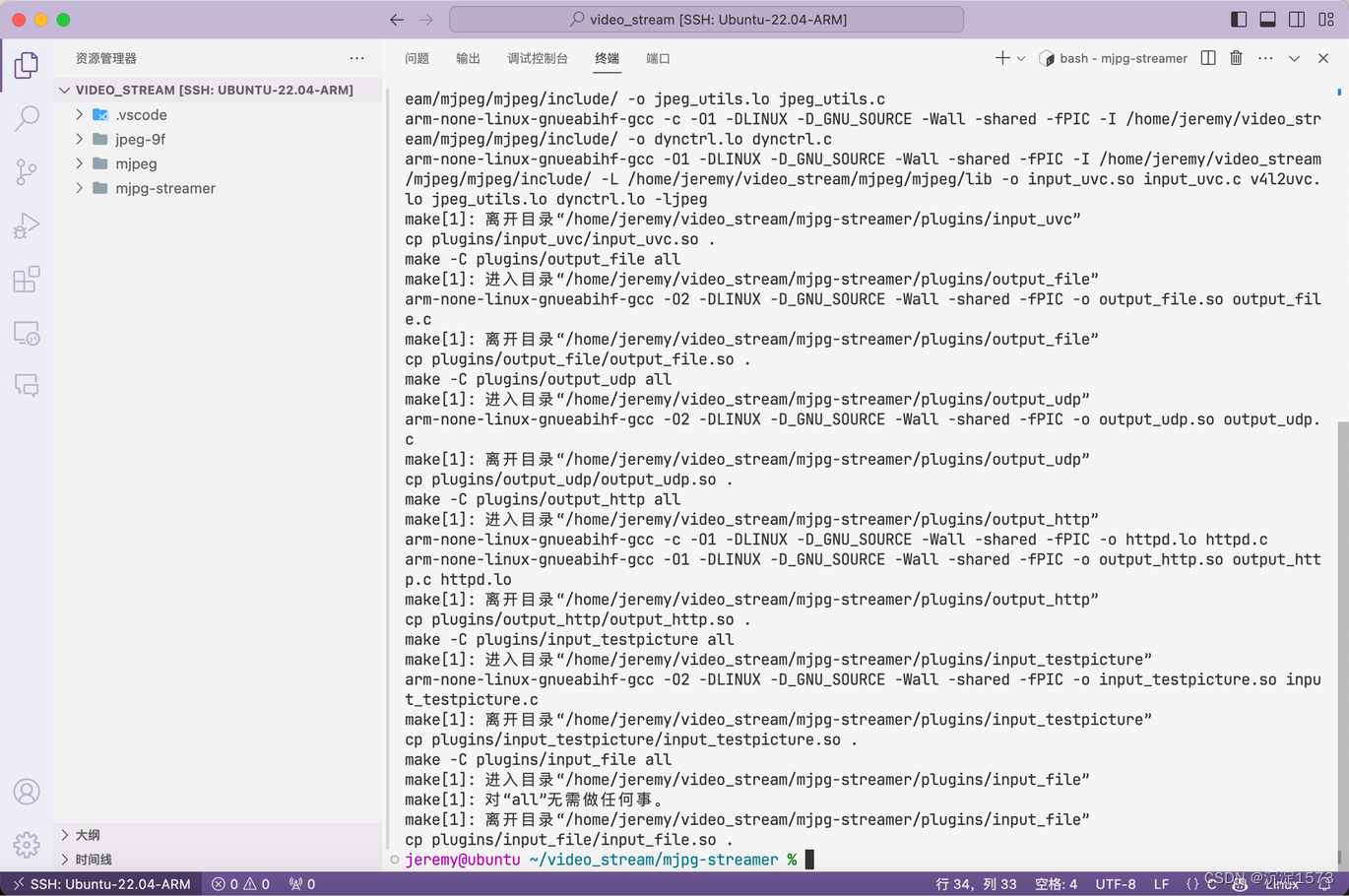Image resolution: width=1349 pixels, height=896 pixels.
Task: Click the SSH: Ubuntu-22.04-ARM remote indicator
Action: point(101,884)
